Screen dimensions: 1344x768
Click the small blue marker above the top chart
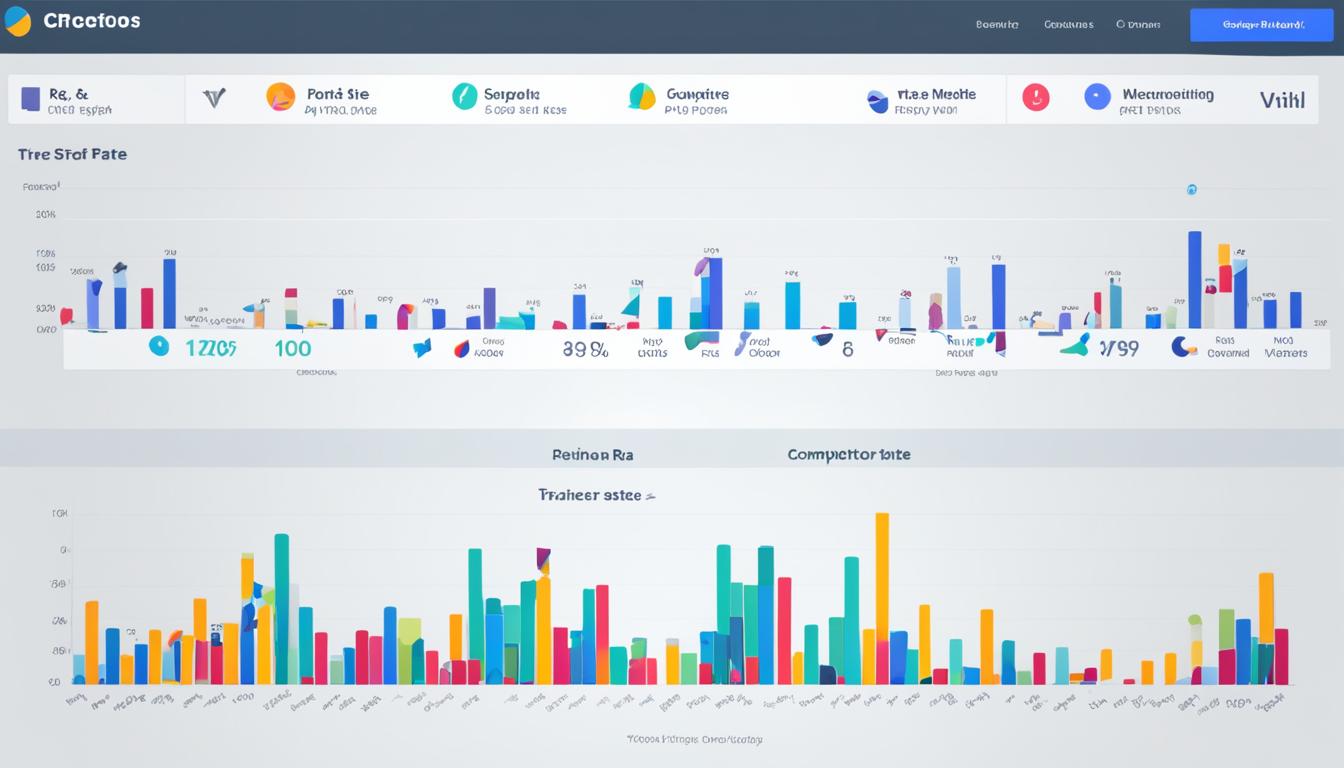[1191, 188]
